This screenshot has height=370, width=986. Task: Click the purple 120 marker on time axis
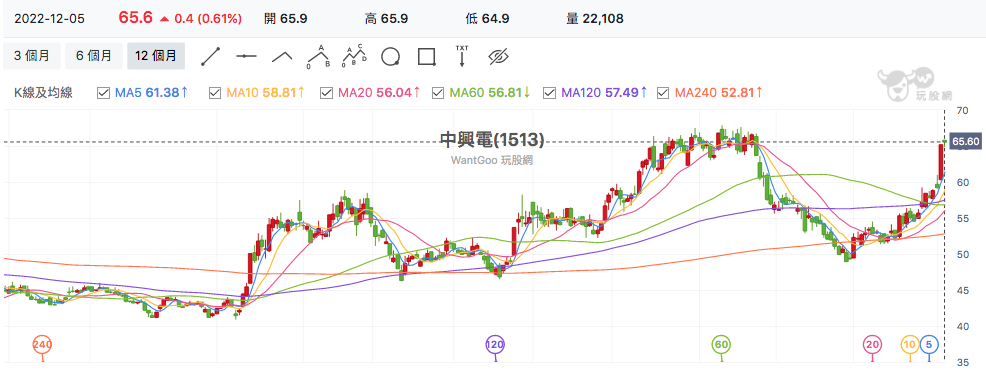pyautogui.click(x=496, y=345)
